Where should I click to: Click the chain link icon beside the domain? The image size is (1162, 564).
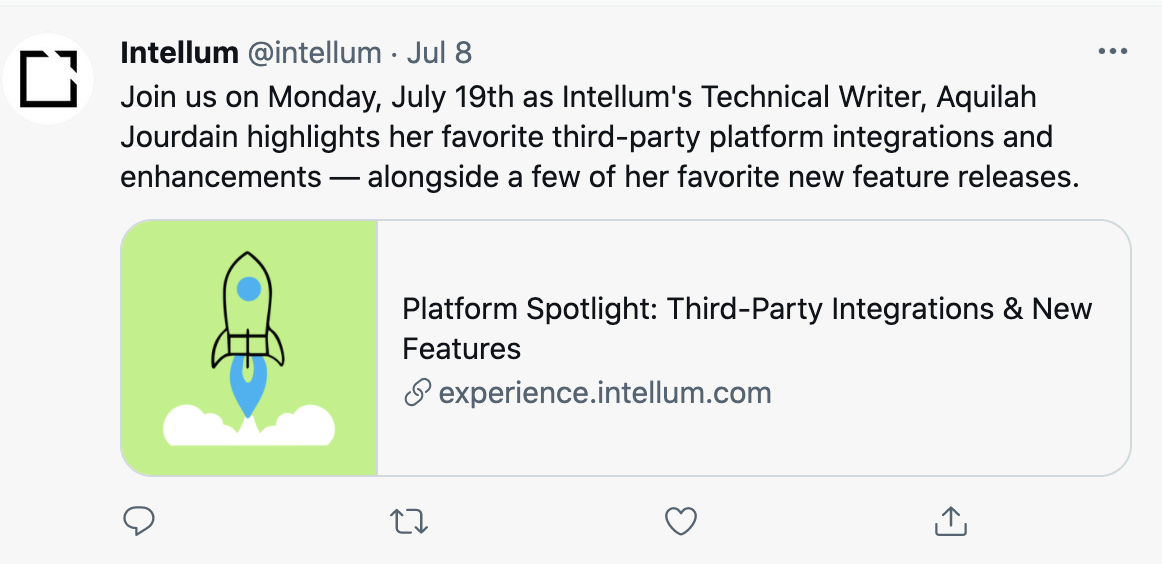pyautogui.click(x=417, y=393)
